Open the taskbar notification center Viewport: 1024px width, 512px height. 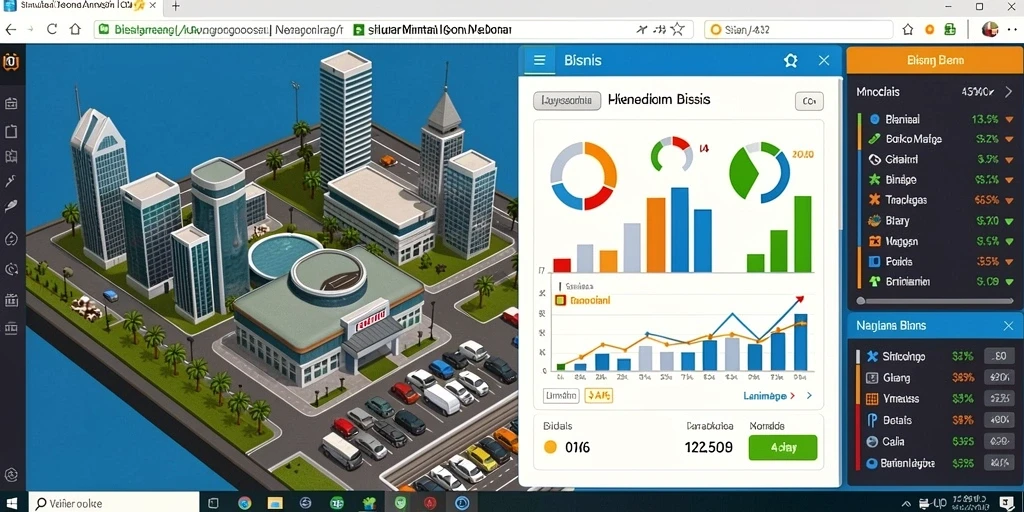click(x=1006, y=503)
